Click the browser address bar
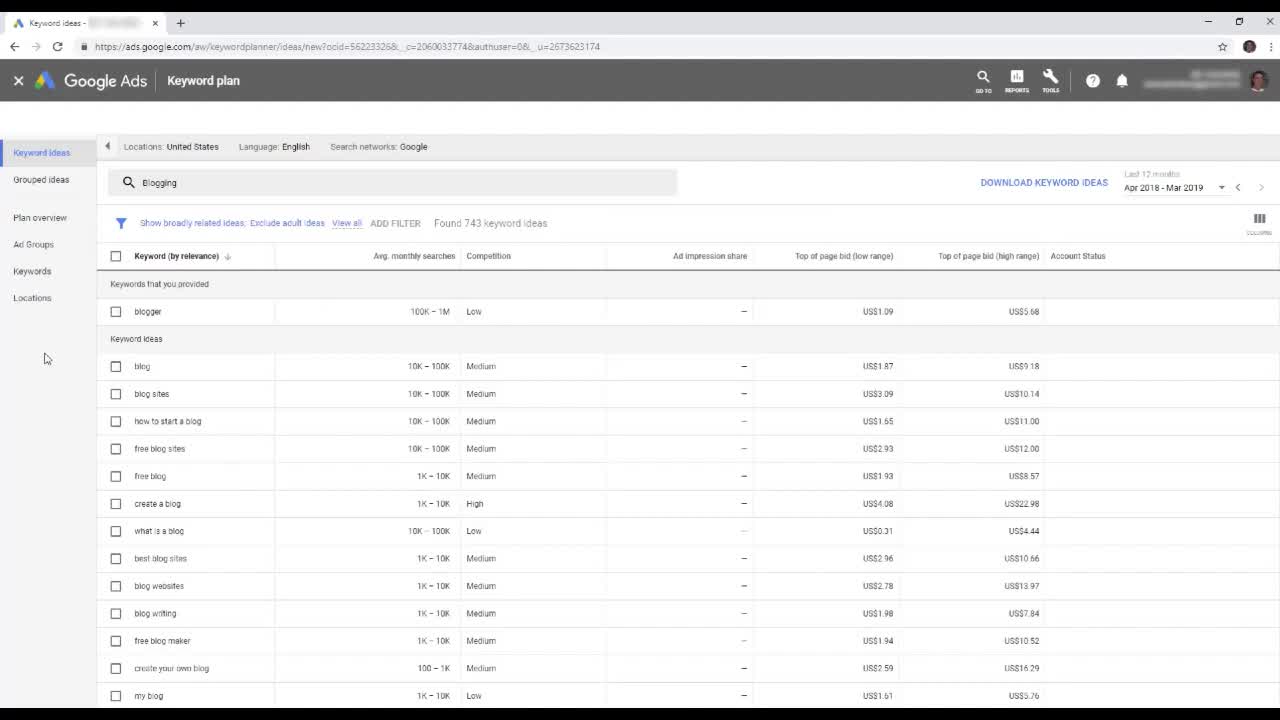 click(640, 47)
